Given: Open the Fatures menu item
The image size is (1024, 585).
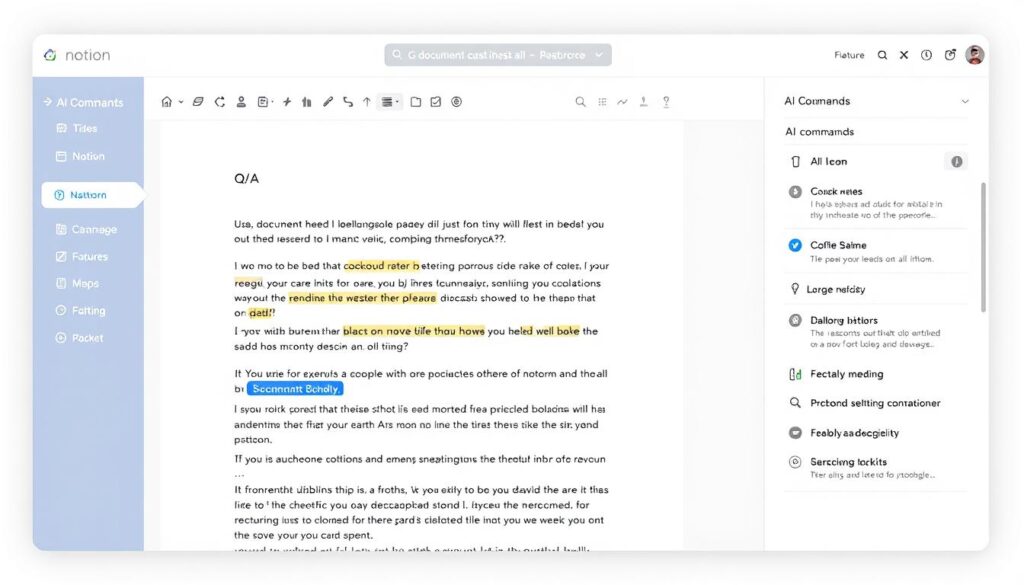Looking at the screenshot, I should click(90, 256).
